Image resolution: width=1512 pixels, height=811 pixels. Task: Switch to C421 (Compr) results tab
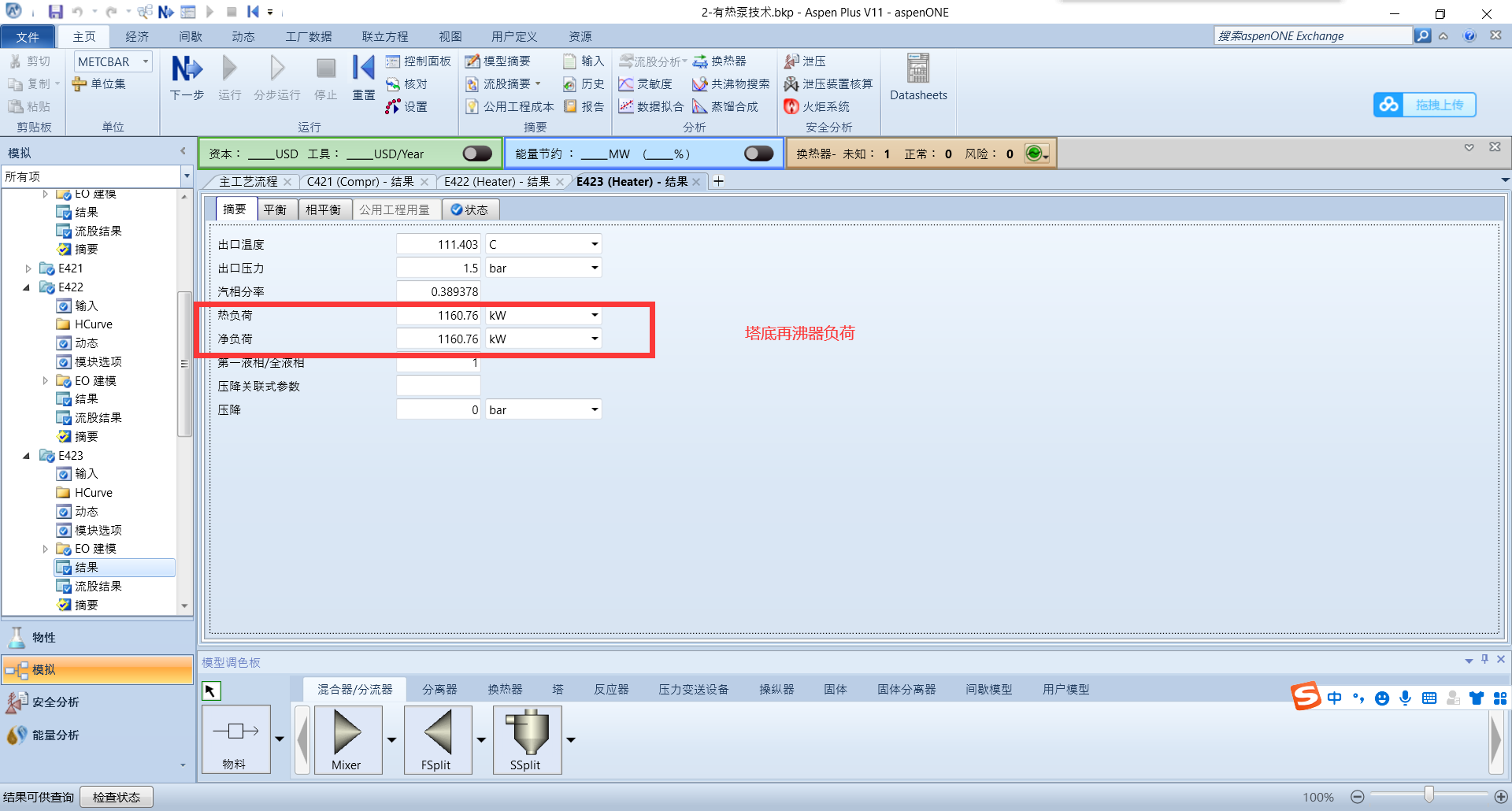click(x=360, y=182)
